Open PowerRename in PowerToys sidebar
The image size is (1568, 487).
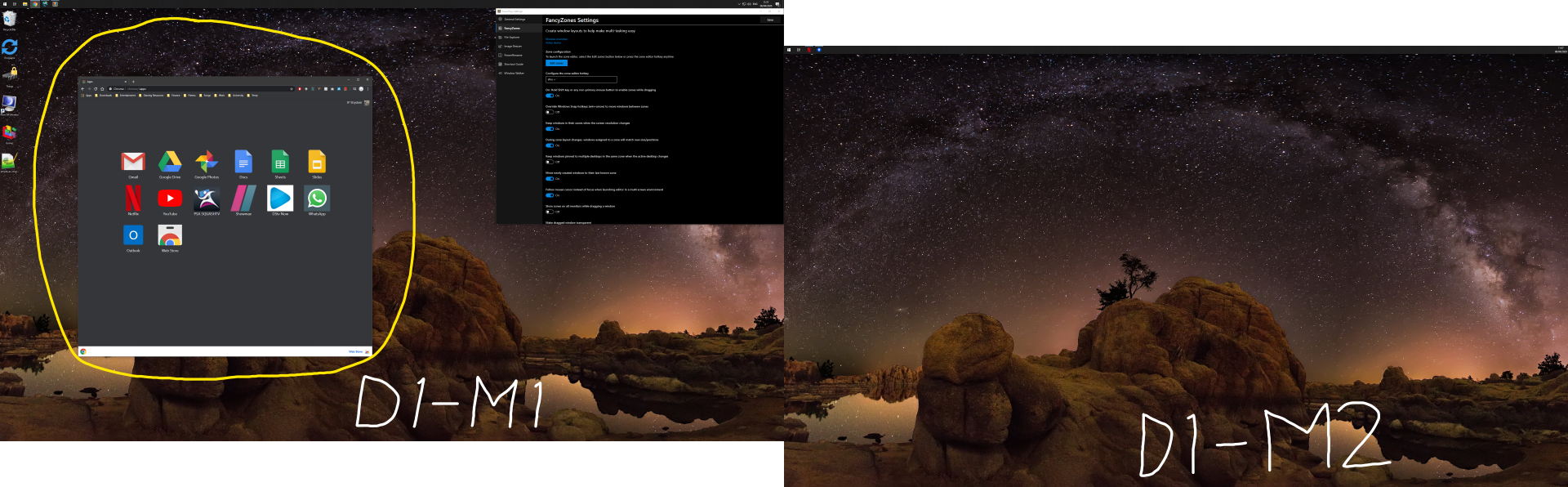point(519,55)
